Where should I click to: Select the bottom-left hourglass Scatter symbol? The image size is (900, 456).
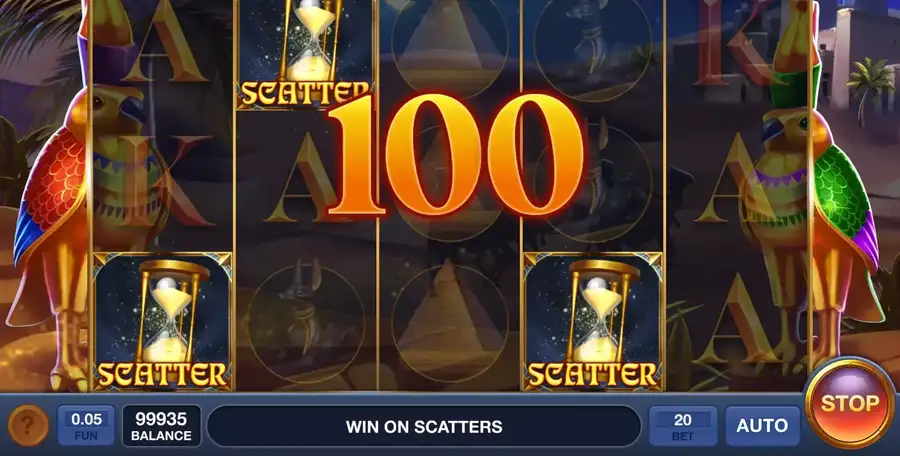[x=162, y=322]
